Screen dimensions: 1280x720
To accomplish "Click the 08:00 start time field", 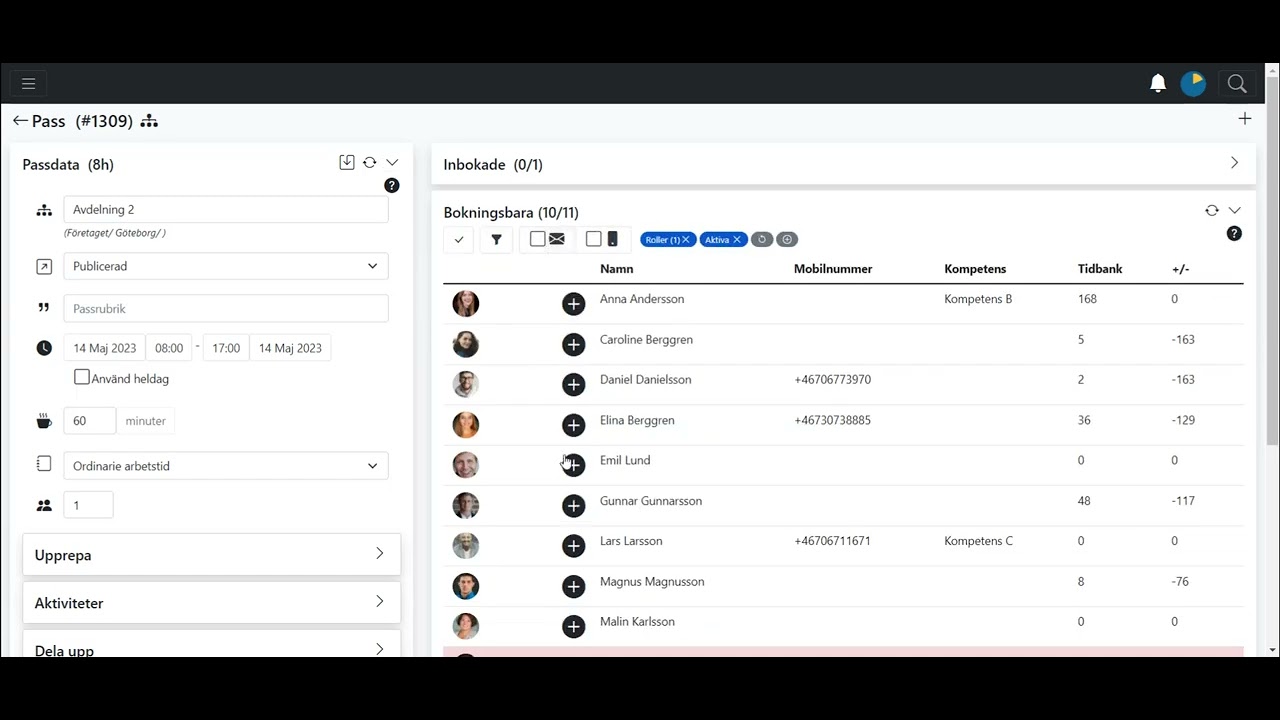I will 169,348.
